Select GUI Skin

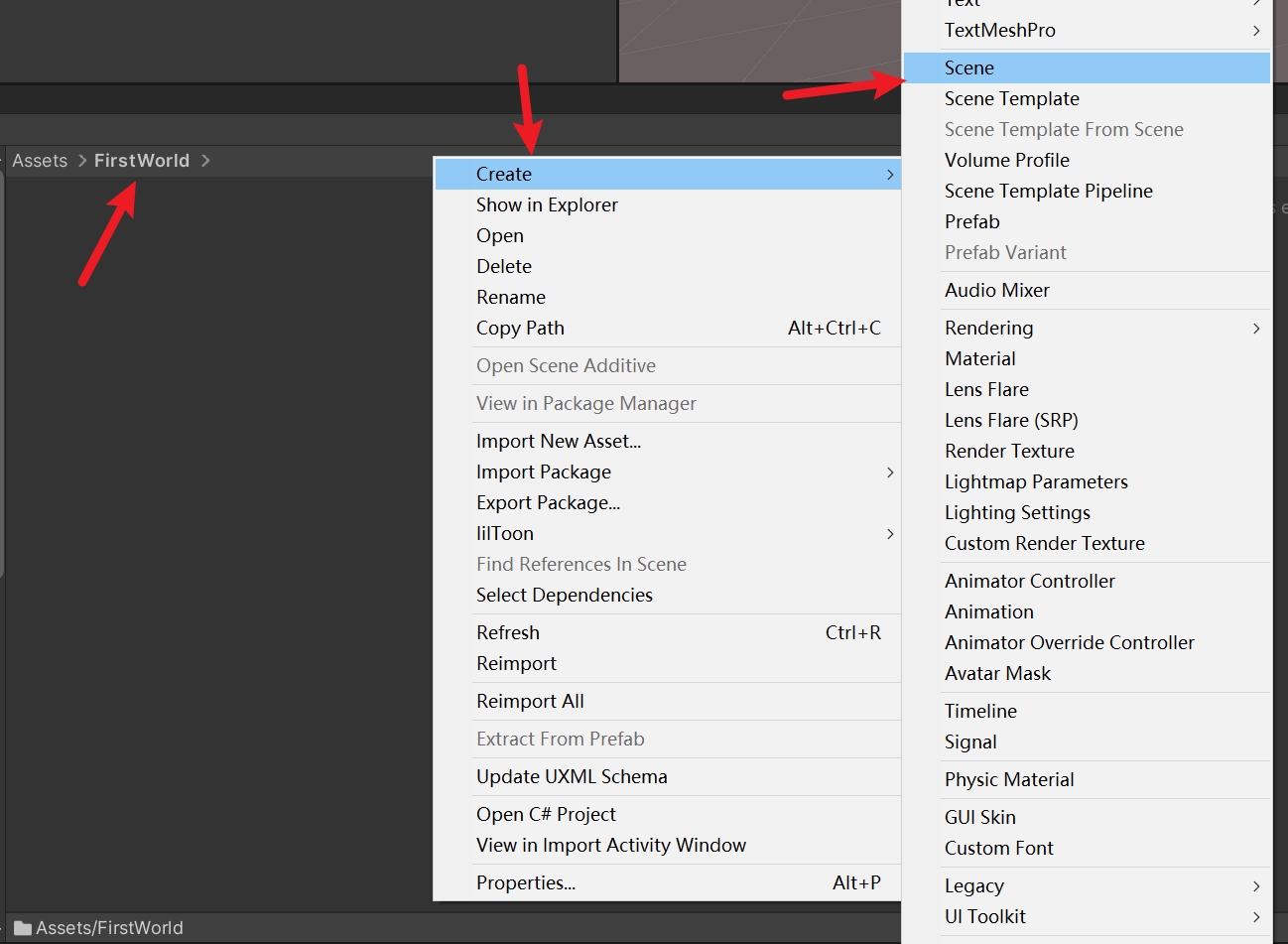1088,817
